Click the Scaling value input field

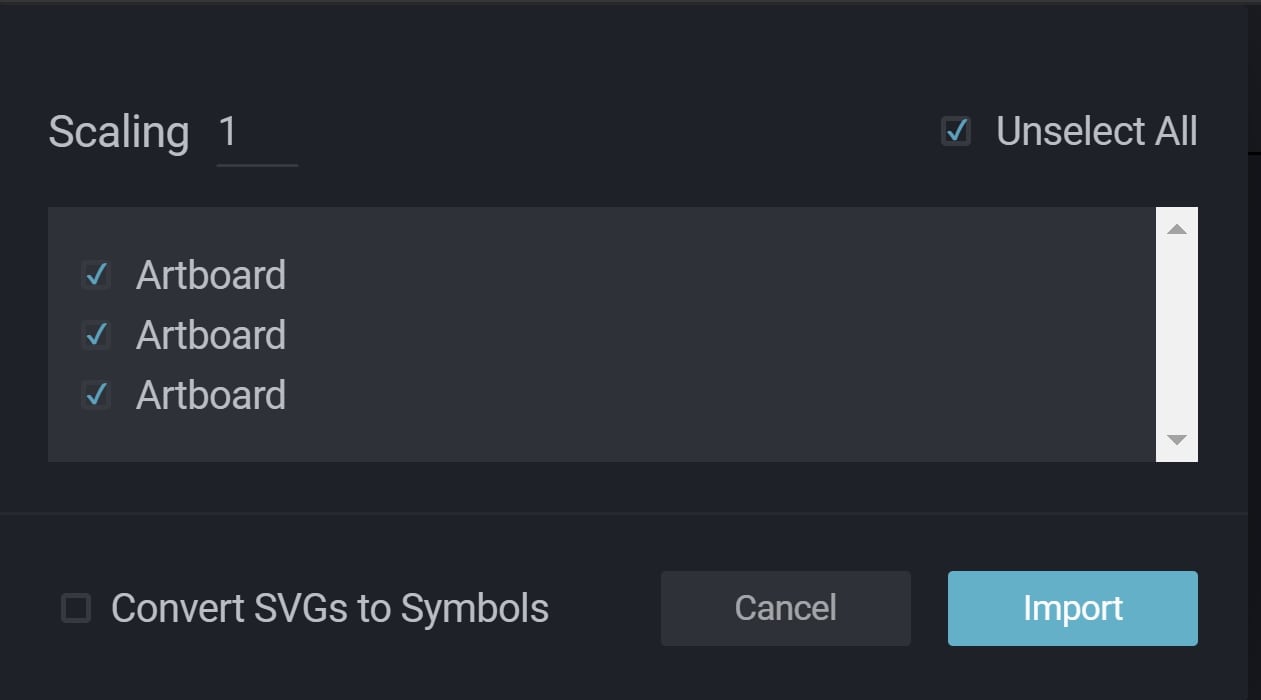(x=256, y=133)
